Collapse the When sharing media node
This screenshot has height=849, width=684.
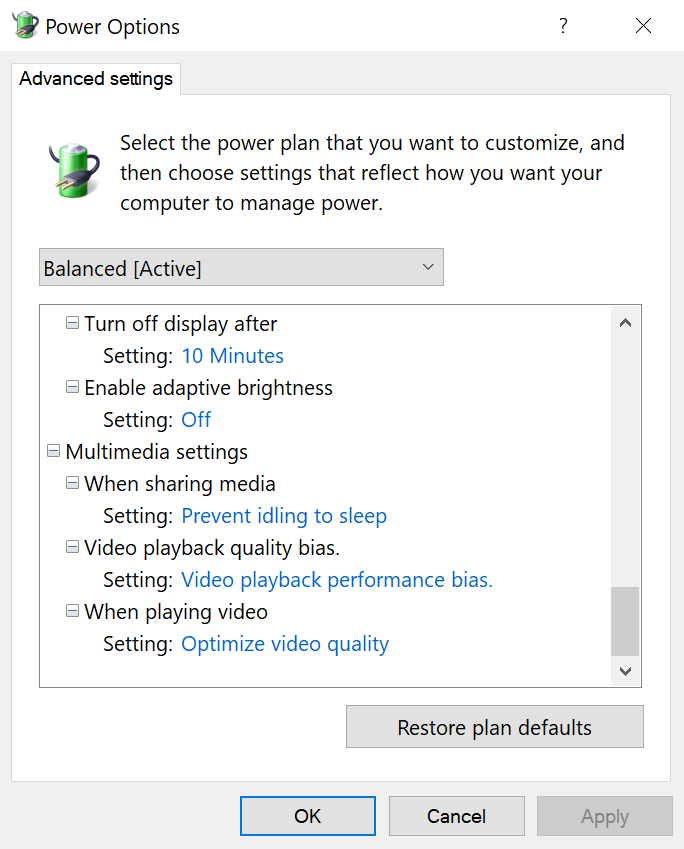pos(72,483)
